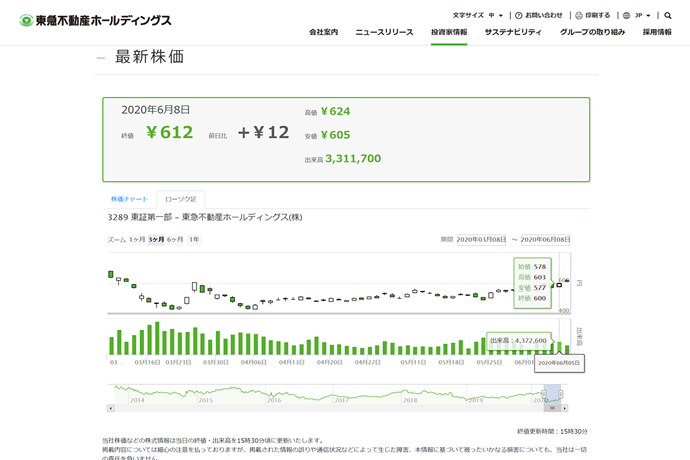Viewport: 690px width, 460px height.
Task: Click the globe language icon
Action: (626, 15)
